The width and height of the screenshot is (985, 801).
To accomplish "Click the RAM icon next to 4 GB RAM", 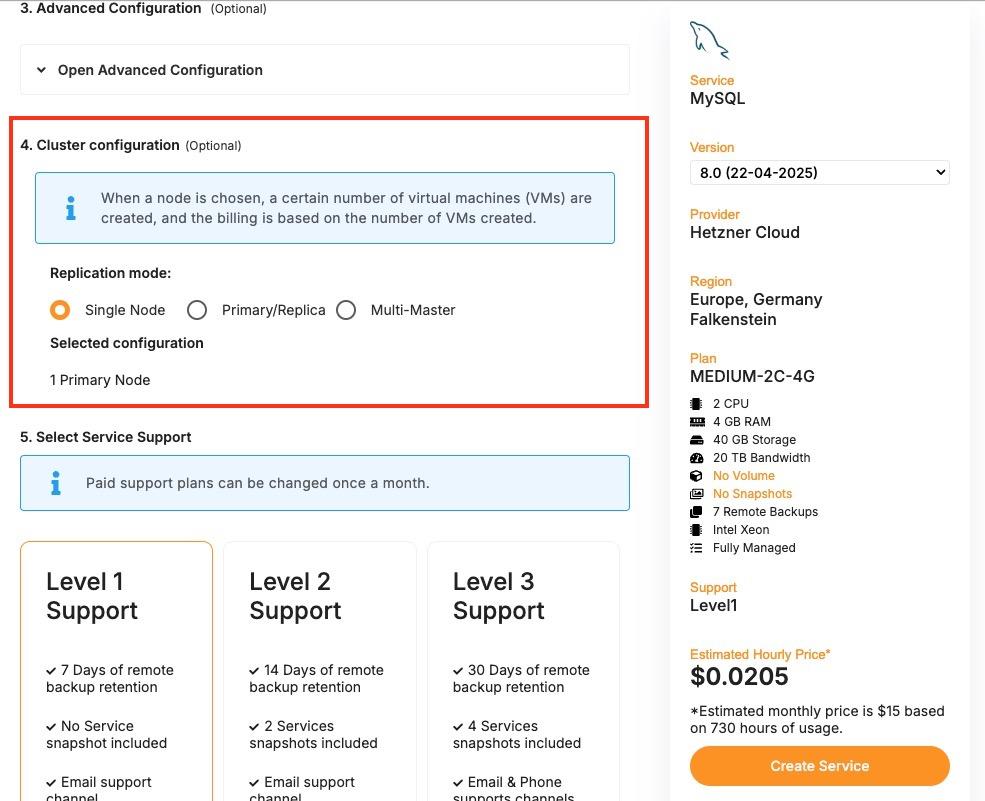I will coord(697,421).
